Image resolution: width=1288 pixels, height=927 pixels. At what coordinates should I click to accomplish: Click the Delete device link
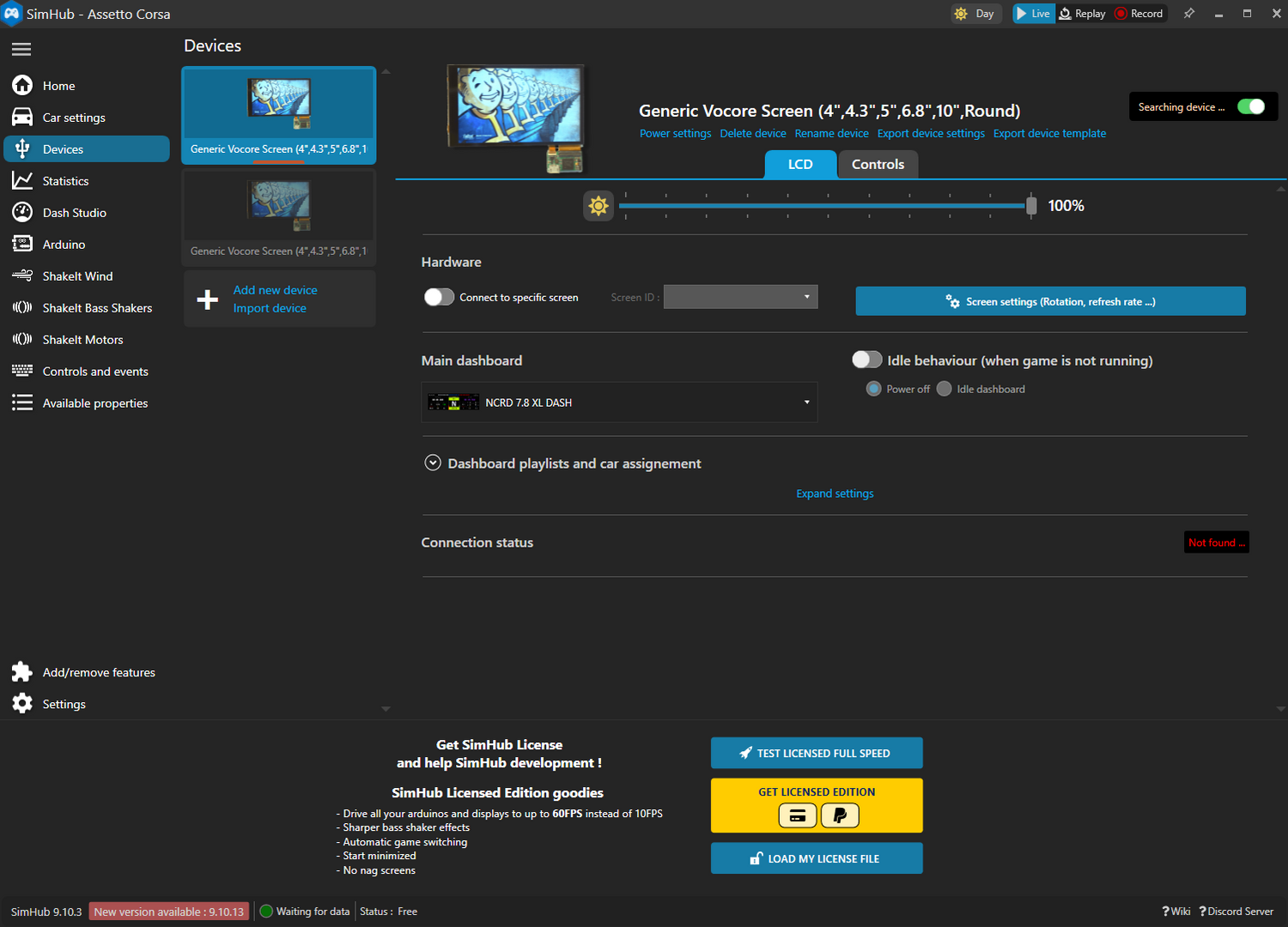752,133
